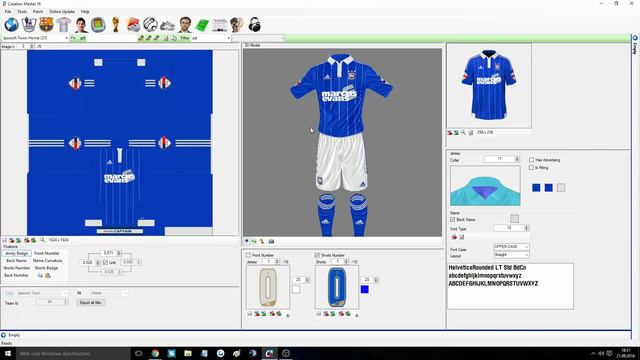Screen dimensions: 640x360
Task: Expand the Filter All dropdown
Action: (x=229, y=38)
